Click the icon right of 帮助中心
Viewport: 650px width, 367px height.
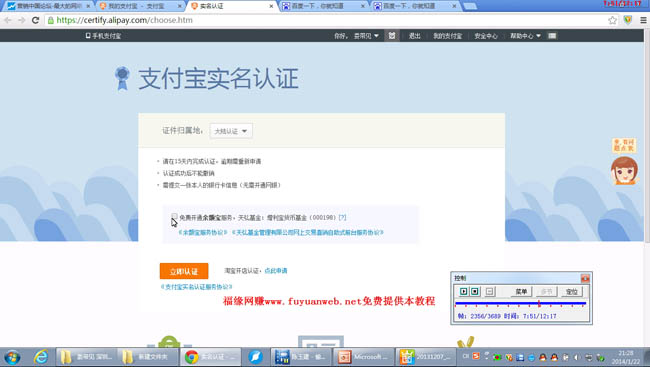(x=552, y=36)
